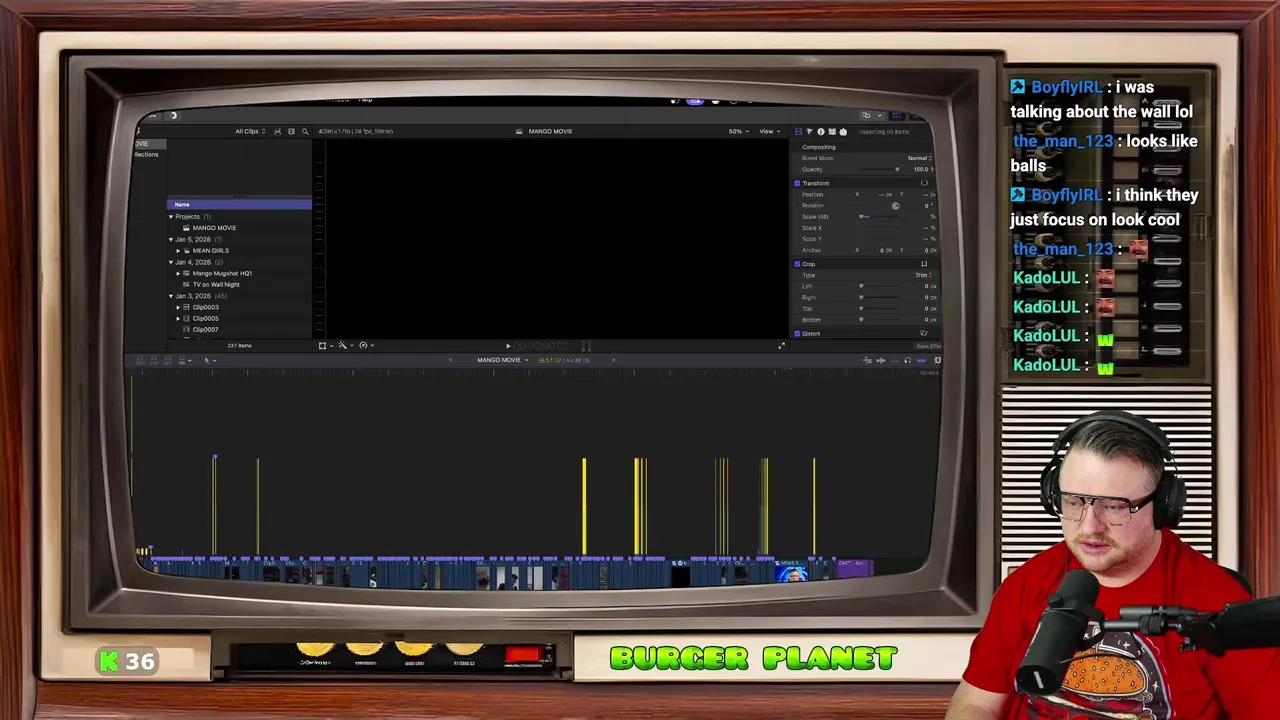Show Crop on-screen controls icon

[x=924, y=264]
